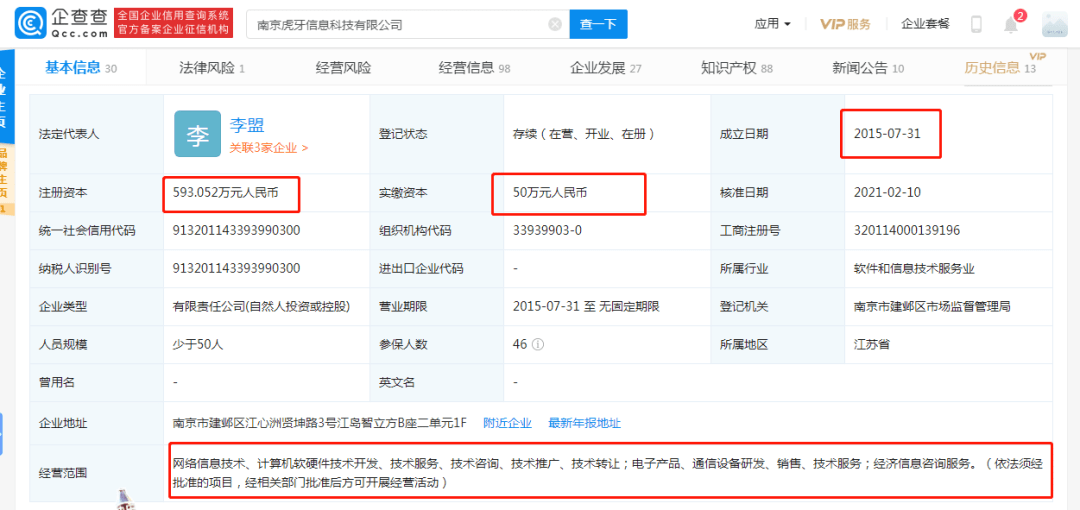Image resolution: width=1080 pixels, height=510 pixels.
Task: Click the industry value 软件和信息技术服务业
Action: point(914,269)
